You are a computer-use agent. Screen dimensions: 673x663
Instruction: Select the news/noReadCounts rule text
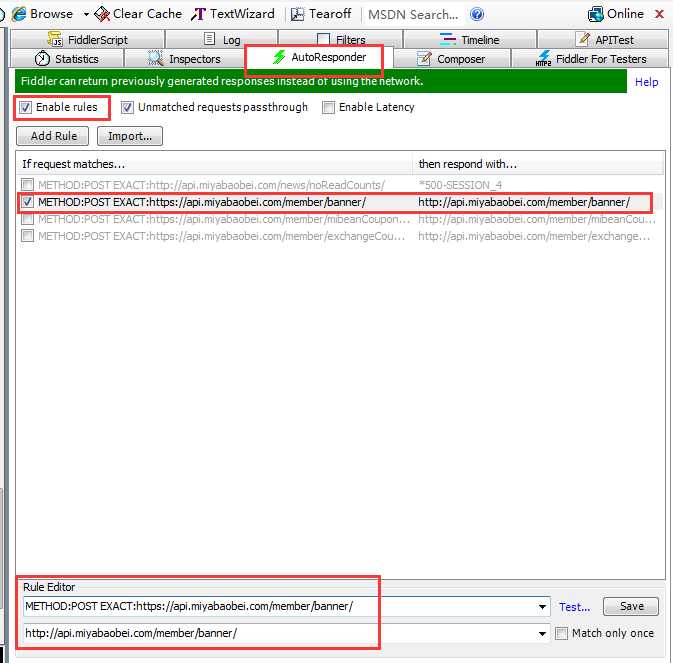212,185
